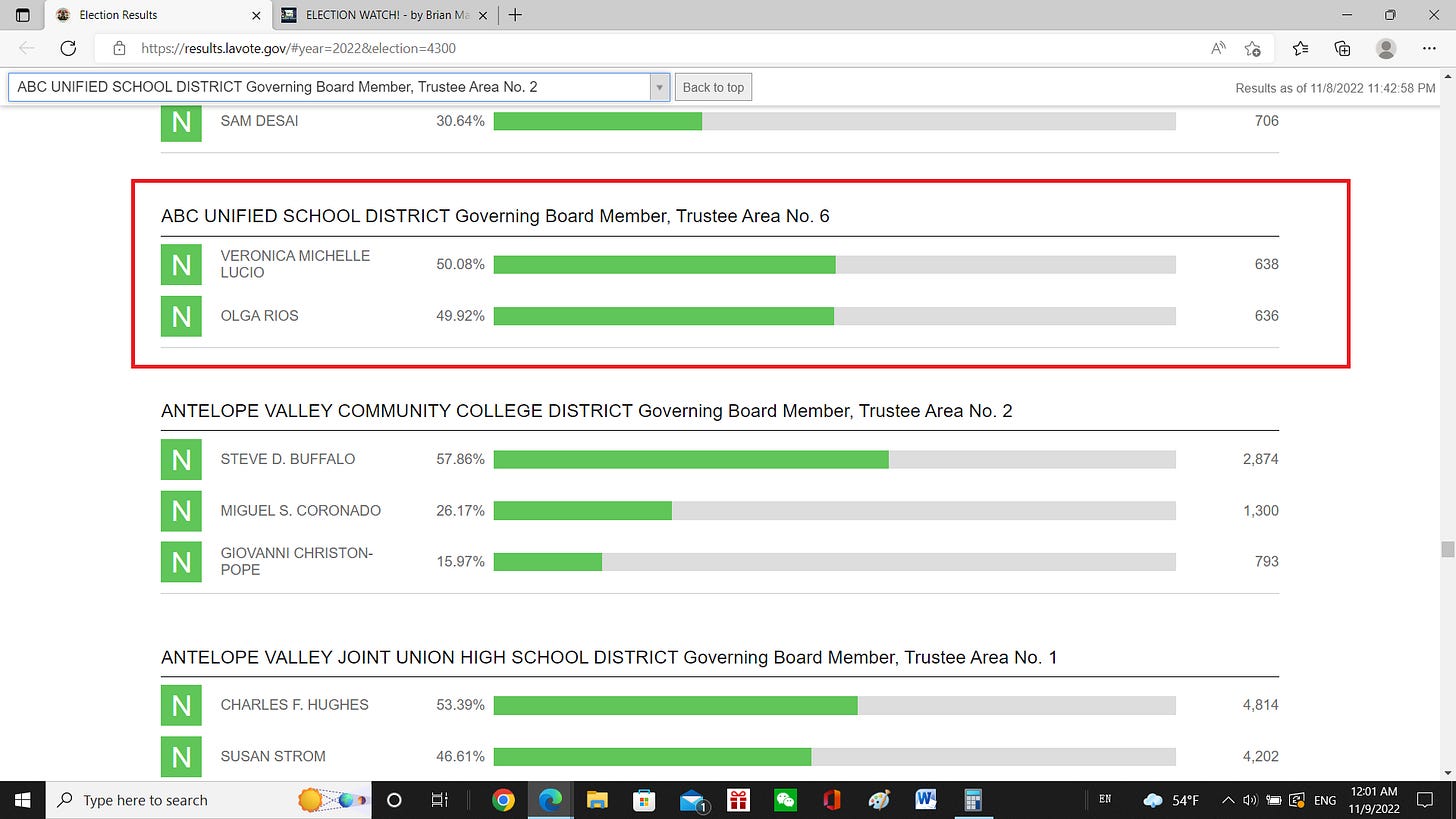Click the Microsoft Edge taskbar icon
This screenshot has width=1456, height=819.
click(x=550, y=800)
